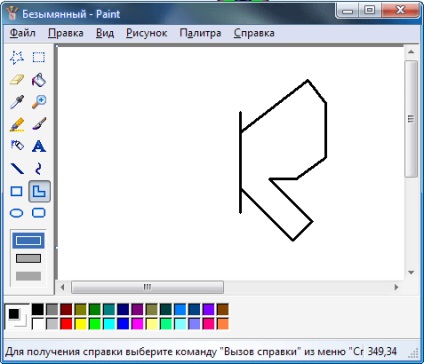Choose outline-only shape fill style
Screen dimensions: 424x364
(x=28, y=240)
